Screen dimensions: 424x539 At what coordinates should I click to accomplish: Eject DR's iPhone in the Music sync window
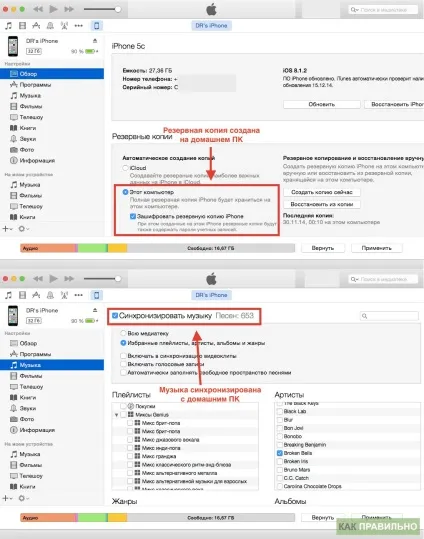95,310
